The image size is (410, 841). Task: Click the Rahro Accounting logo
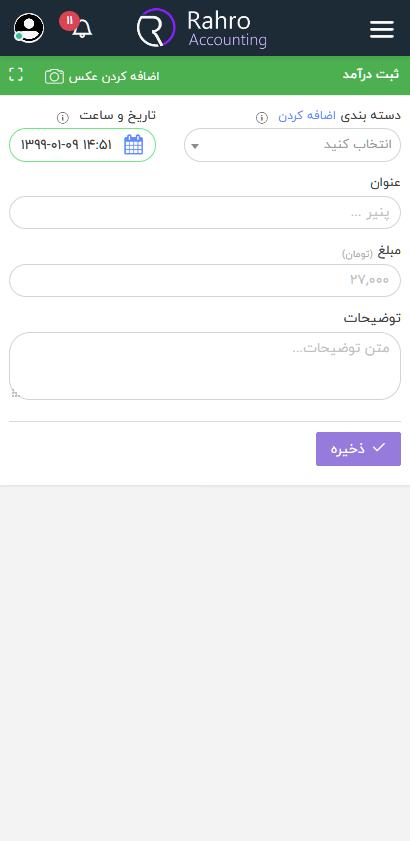pos(202,27)
